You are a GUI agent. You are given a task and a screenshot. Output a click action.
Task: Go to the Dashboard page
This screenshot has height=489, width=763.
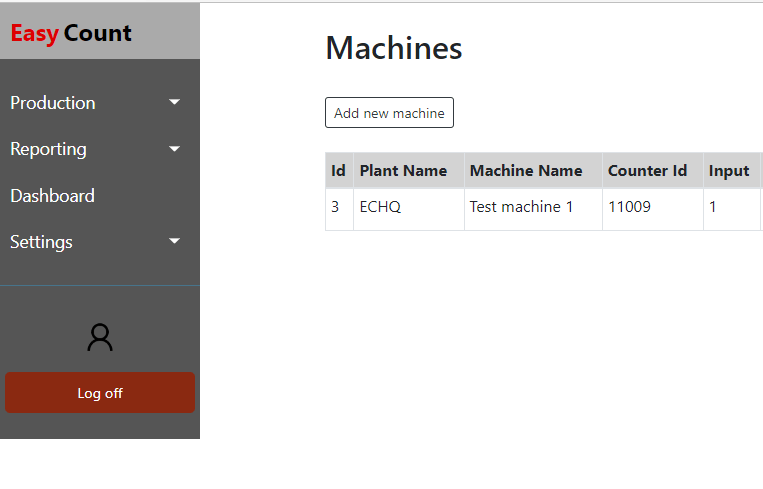[x=52, y=196]
